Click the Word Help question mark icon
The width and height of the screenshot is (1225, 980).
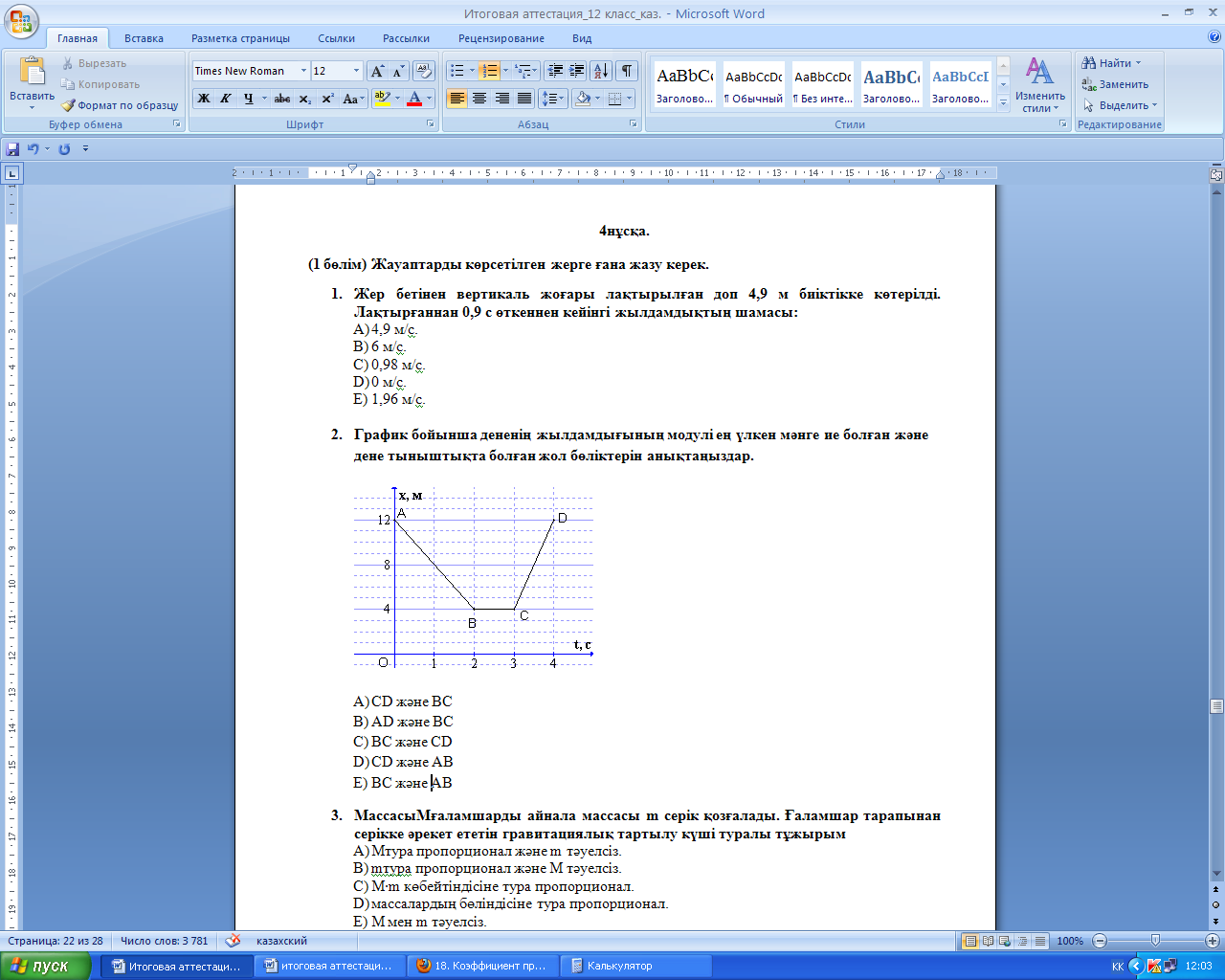coord(1214,37)
